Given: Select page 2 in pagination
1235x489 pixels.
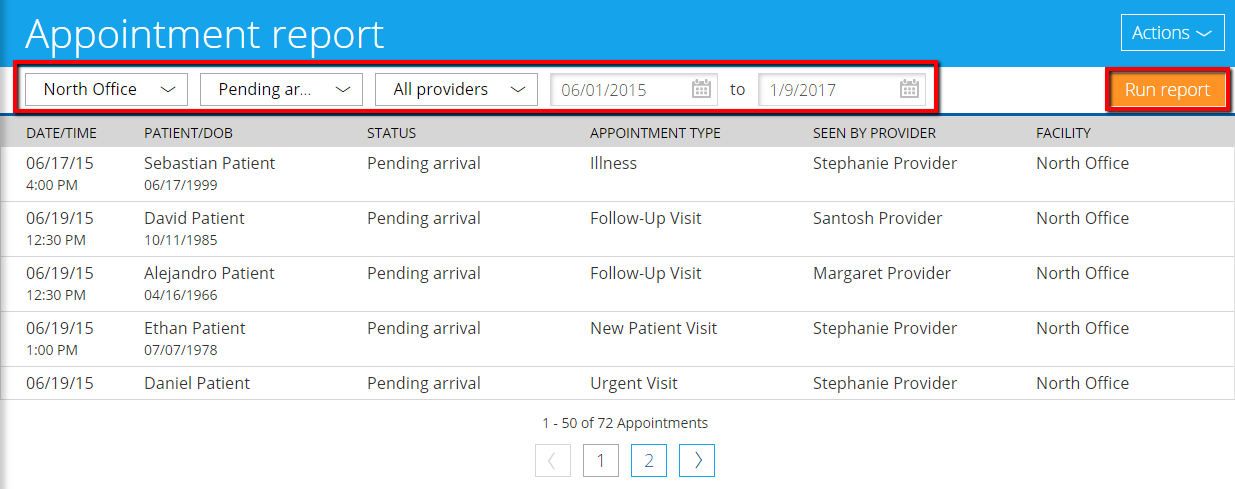Looking at the screenshot, I should click(x=649, y=460).
